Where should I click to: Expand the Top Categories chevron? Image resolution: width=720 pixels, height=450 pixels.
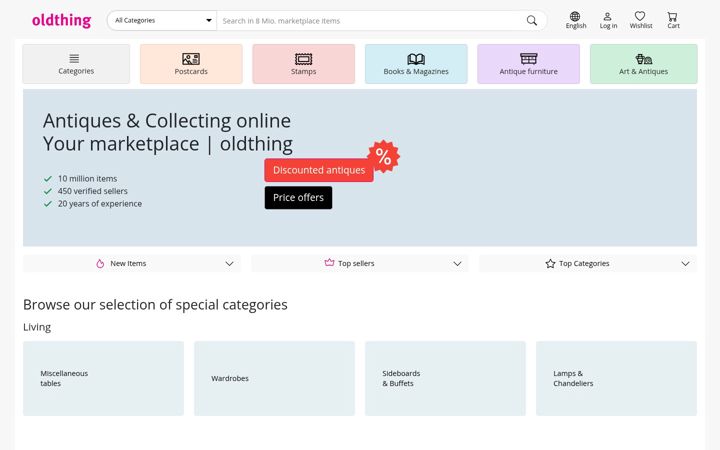click(685, 264)
